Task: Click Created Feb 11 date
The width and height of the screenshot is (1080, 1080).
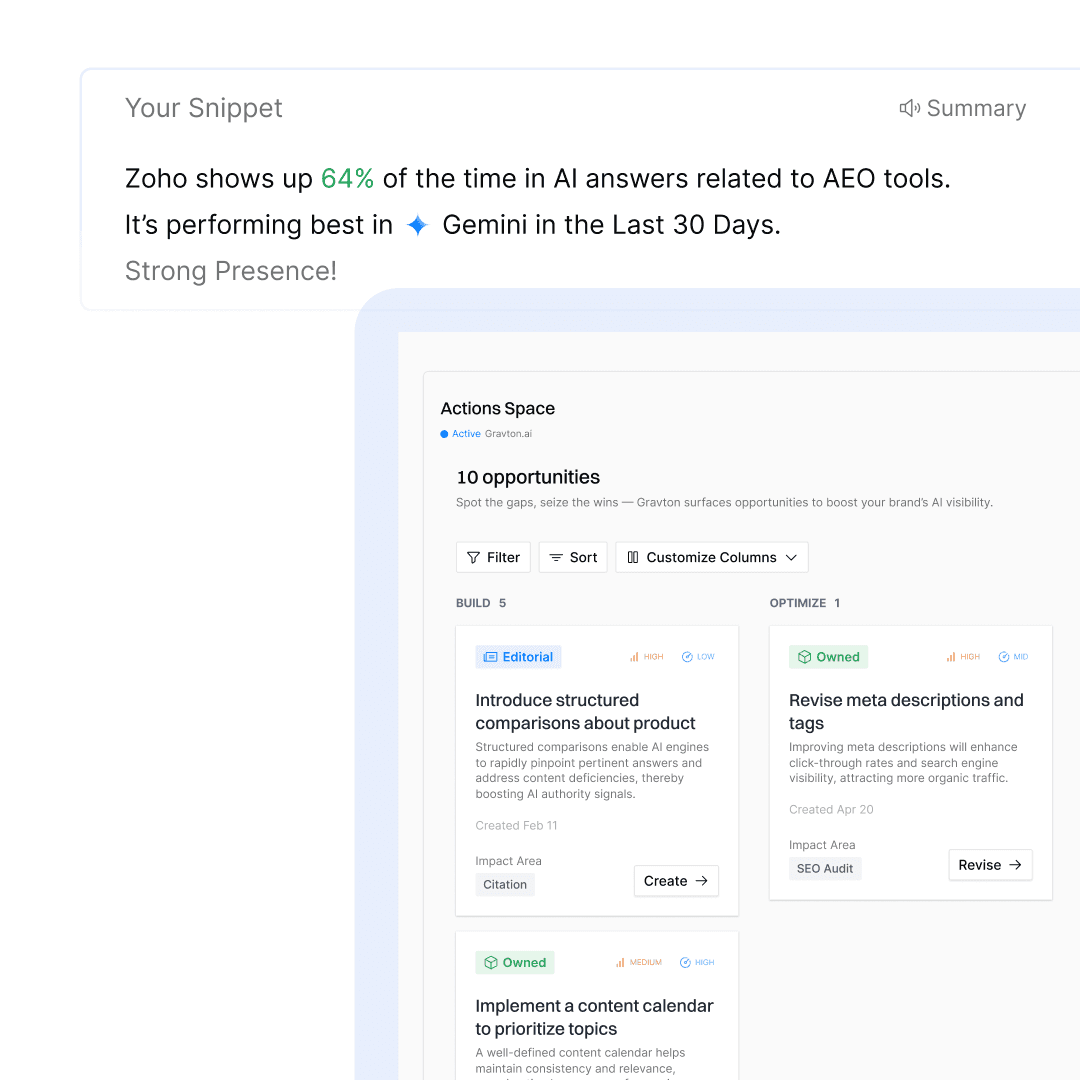Action: [x=516, y=825]
